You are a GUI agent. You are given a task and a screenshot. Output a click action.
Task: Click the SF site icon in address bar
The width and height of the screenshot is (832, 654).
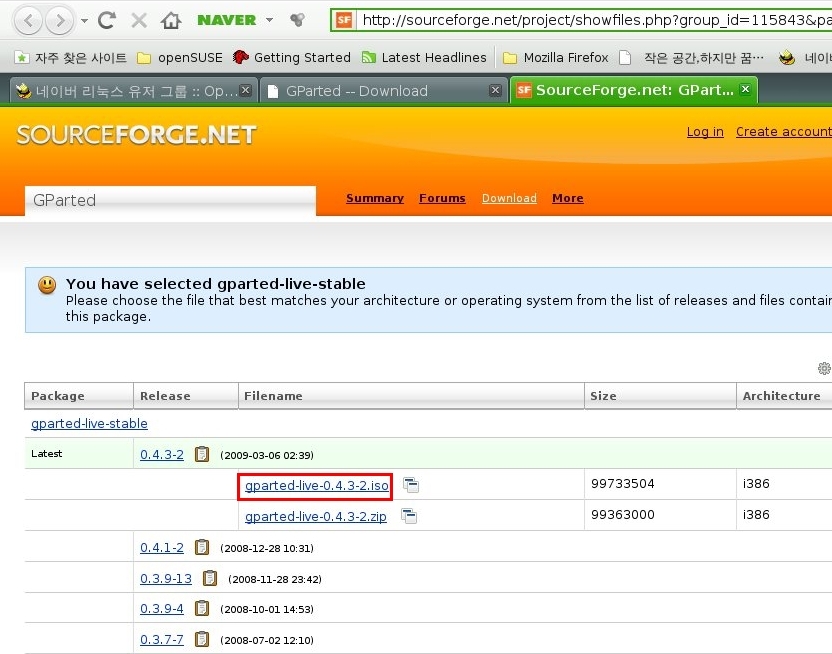point(344,20)
